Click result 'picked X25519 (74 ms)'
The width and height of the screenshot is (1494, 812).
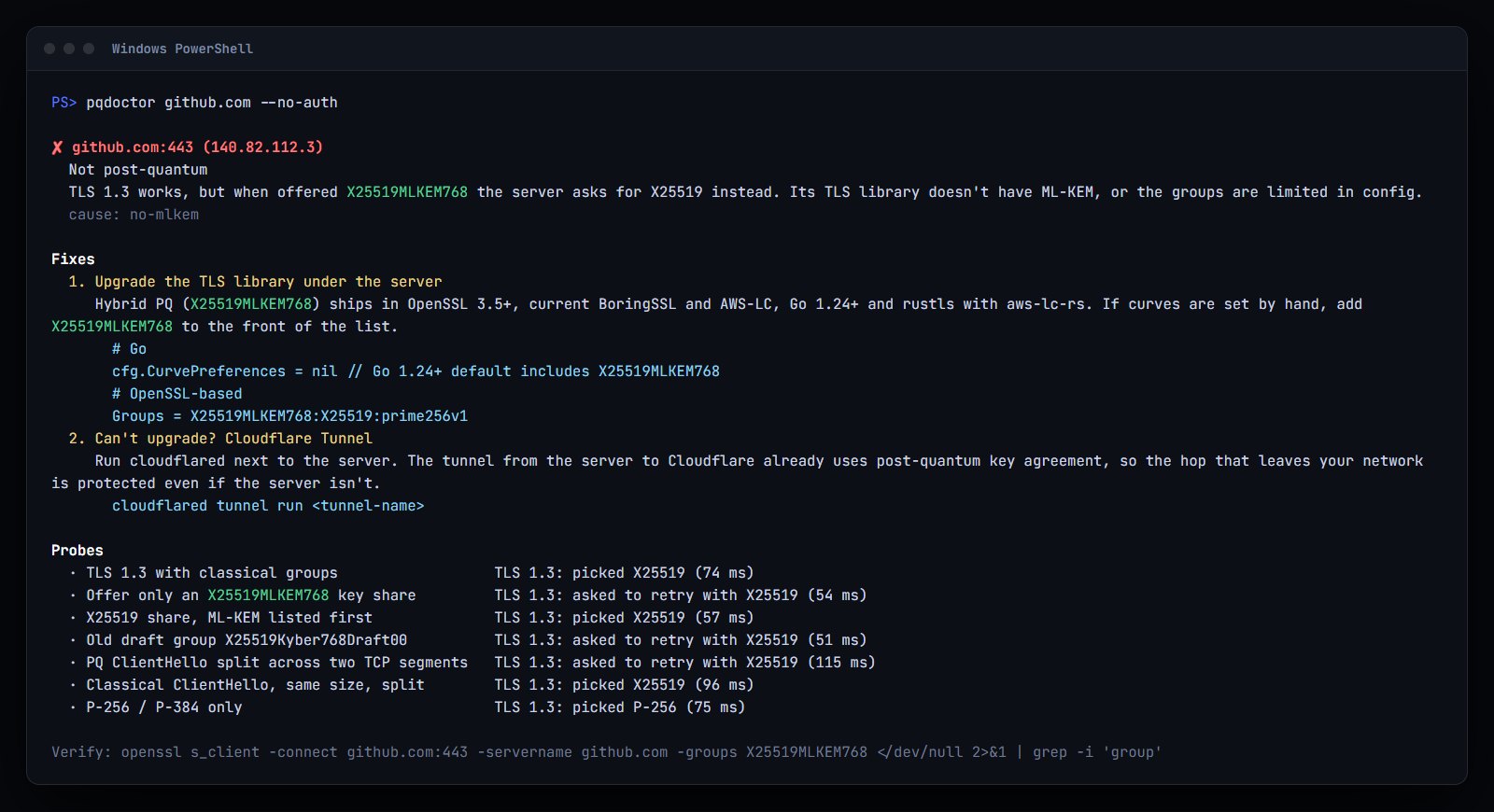coord(663,573)
